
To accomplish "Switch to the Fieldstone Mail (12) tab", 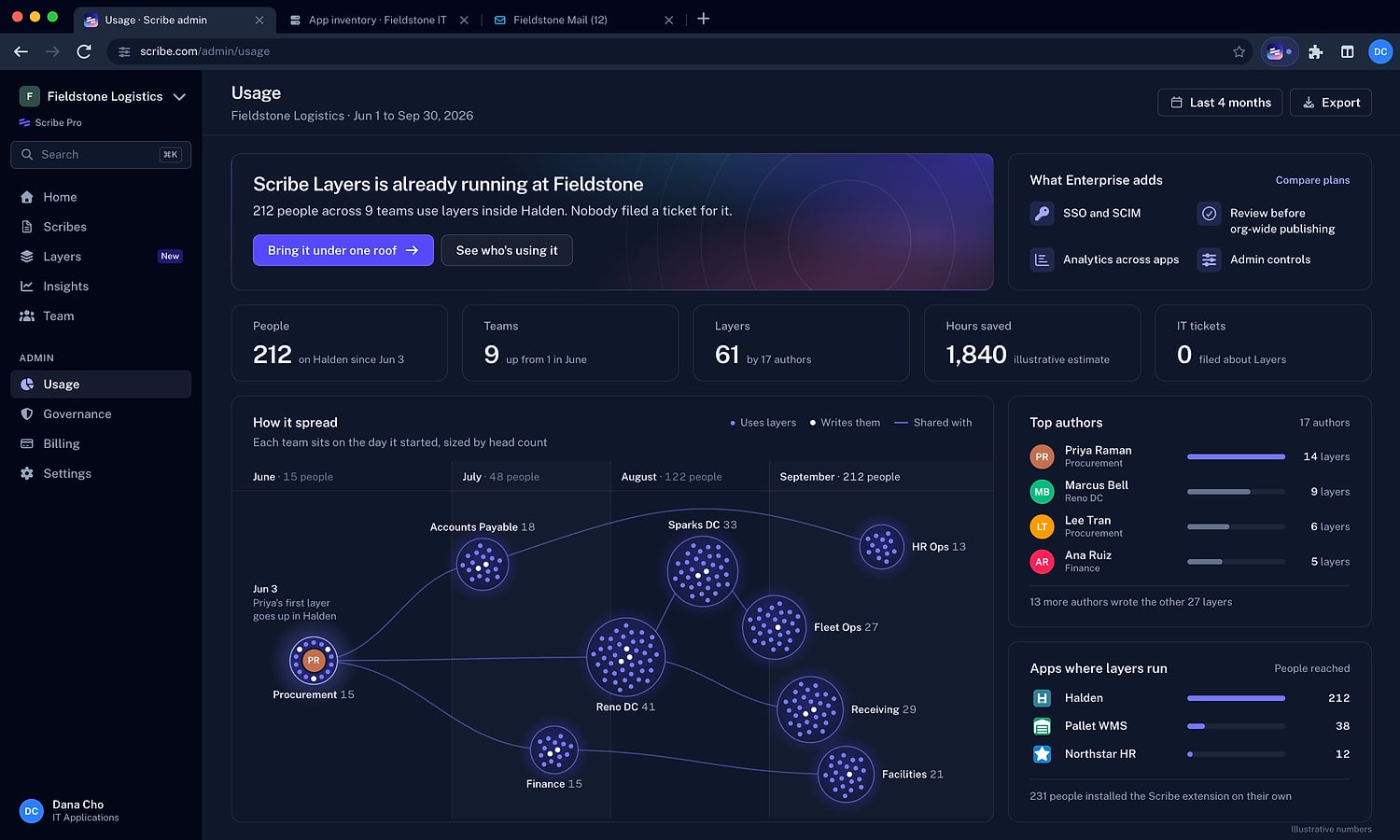I will point(560,20).
